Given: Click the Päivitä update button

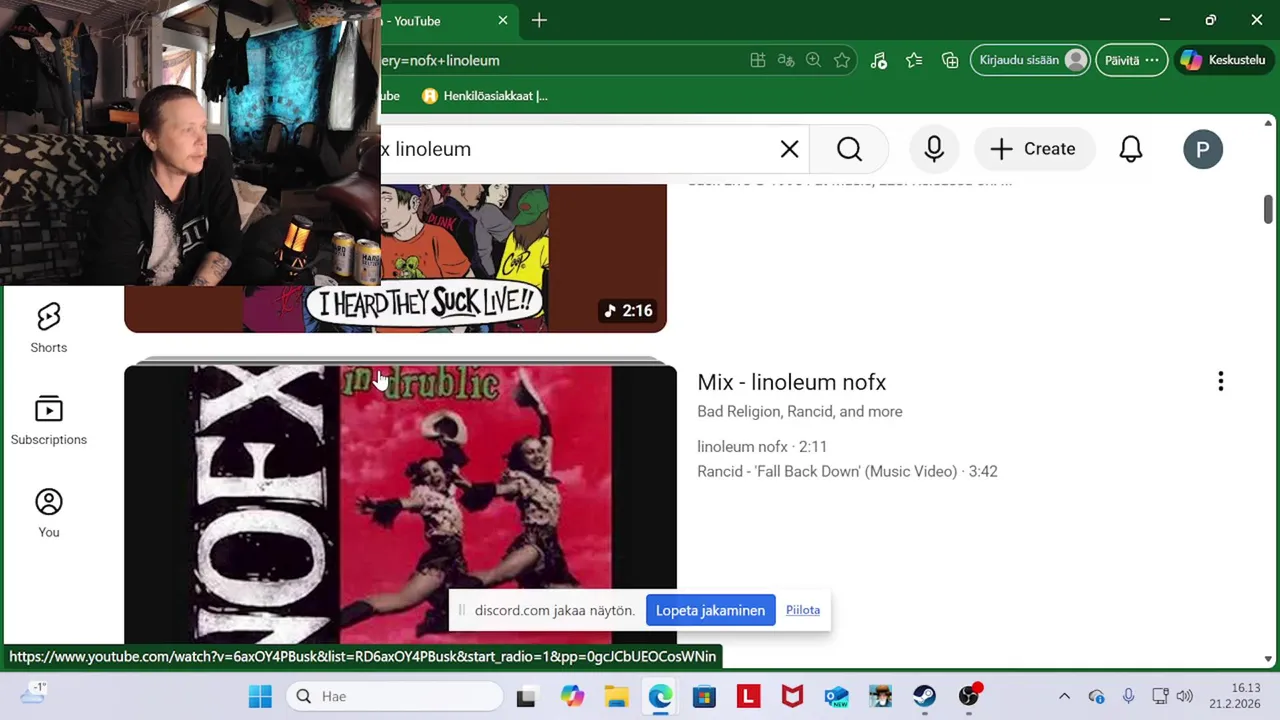Looking at the screenshot, I should 1131,60.
